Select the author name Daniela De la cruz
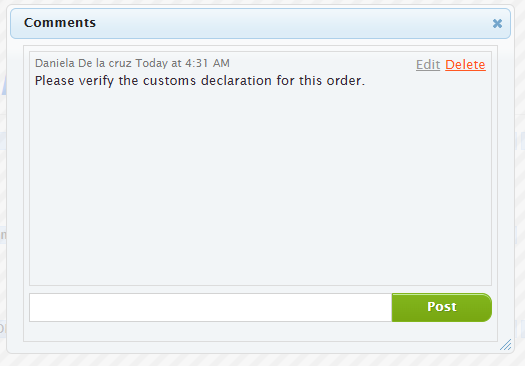The image size is (525, 366). click(83, 63)
